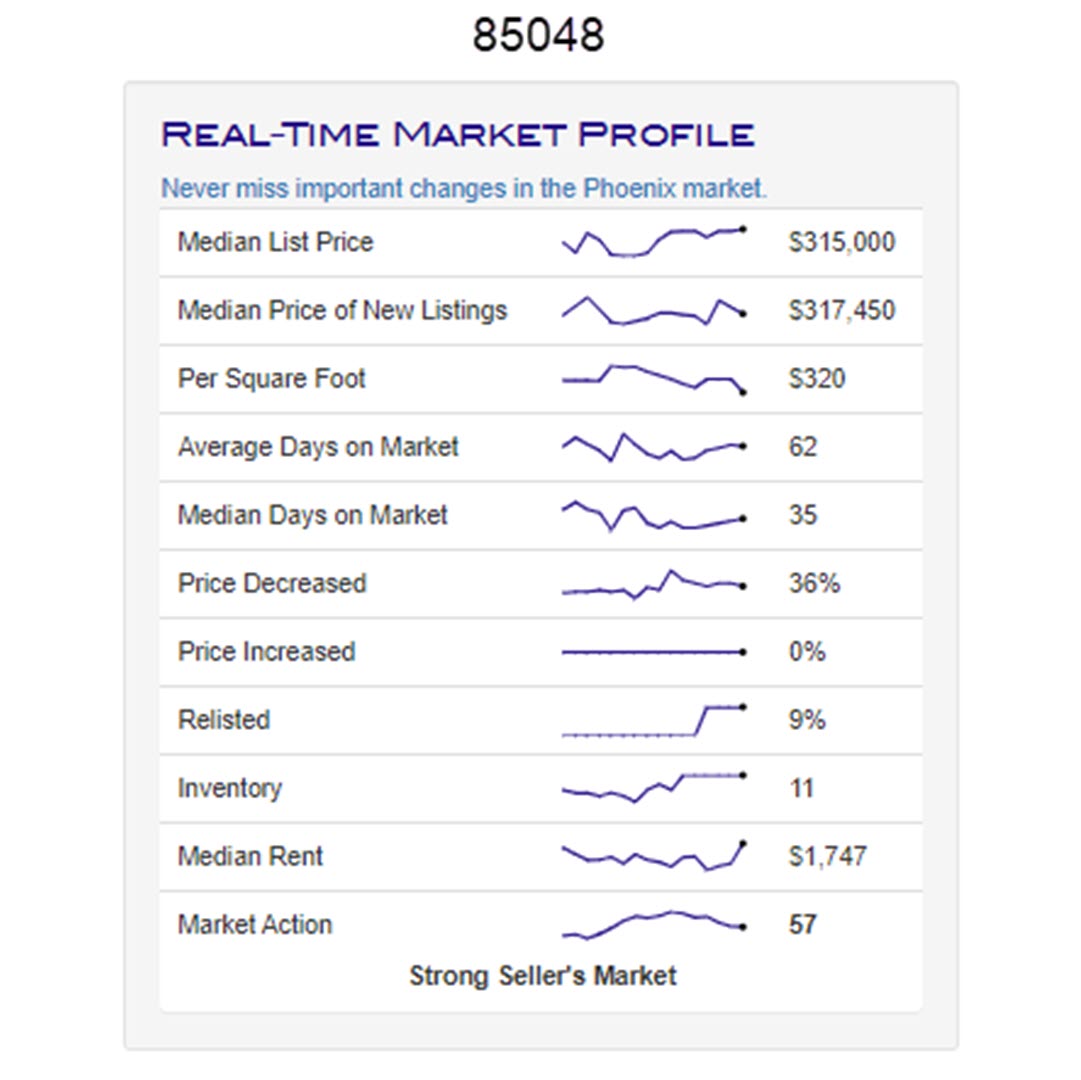Select the $1,747 median rent value
The width and height of the screenshot is (1081, 1080).
(827, 857)
